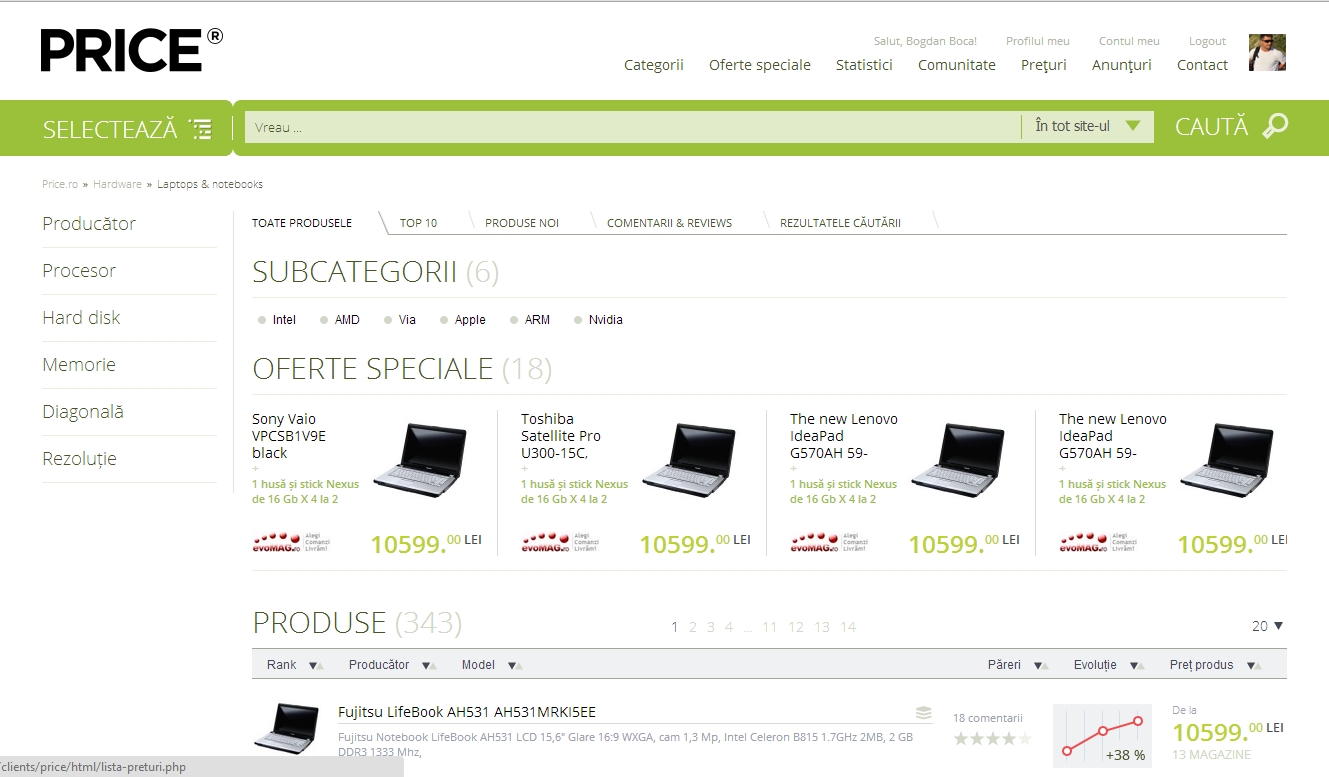Switch to the TOP 10 tab

pos(418,223)
